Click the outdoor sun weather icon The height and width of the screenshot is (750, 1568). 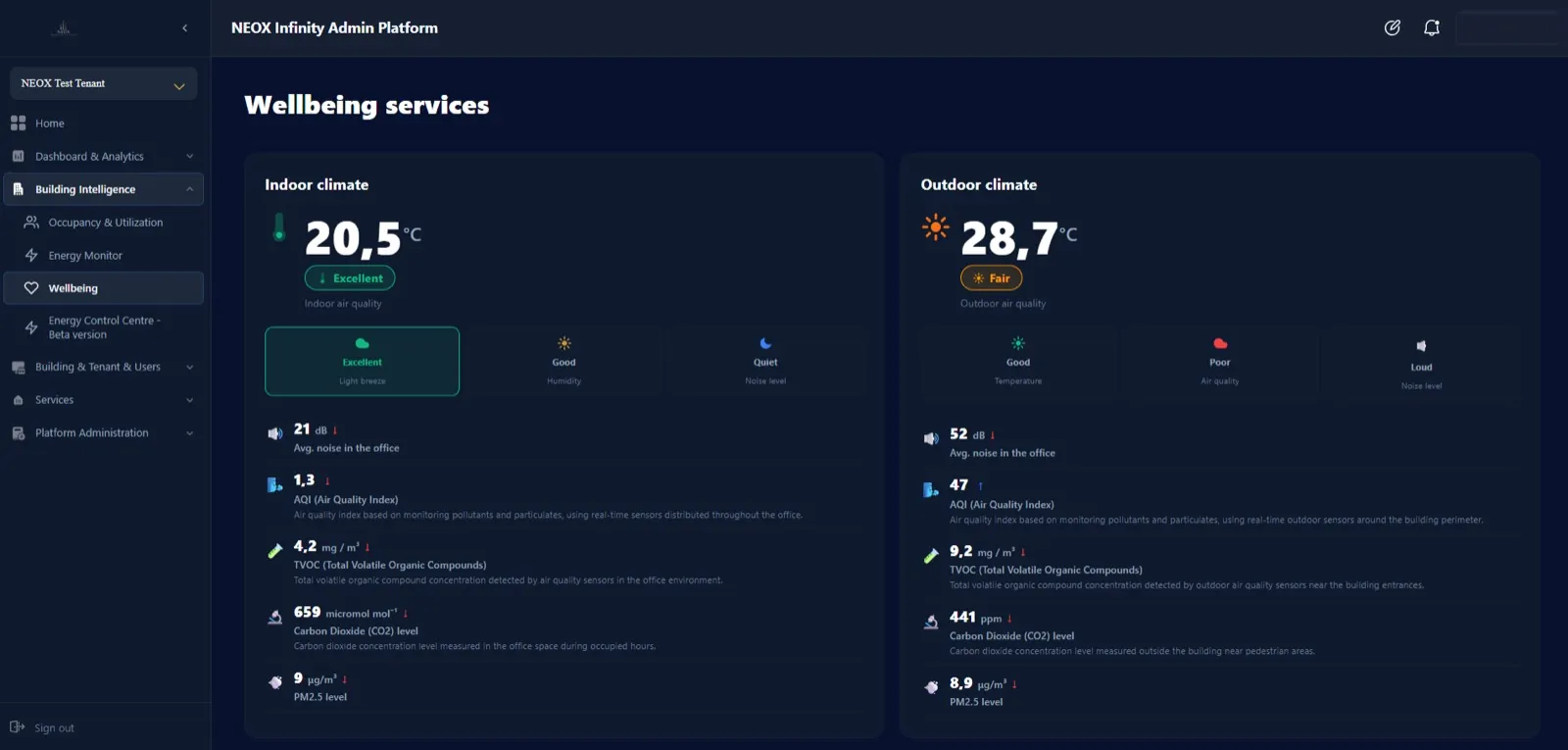coord(936,227)
